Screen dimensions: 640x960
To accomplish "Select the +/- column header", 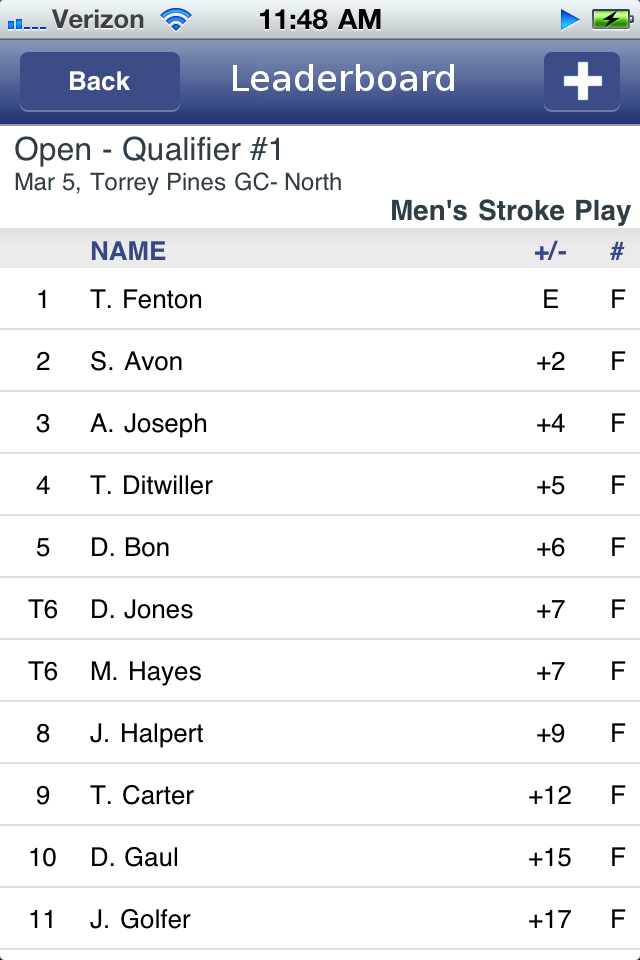I will pyautogui.click(x=550, y=251).
